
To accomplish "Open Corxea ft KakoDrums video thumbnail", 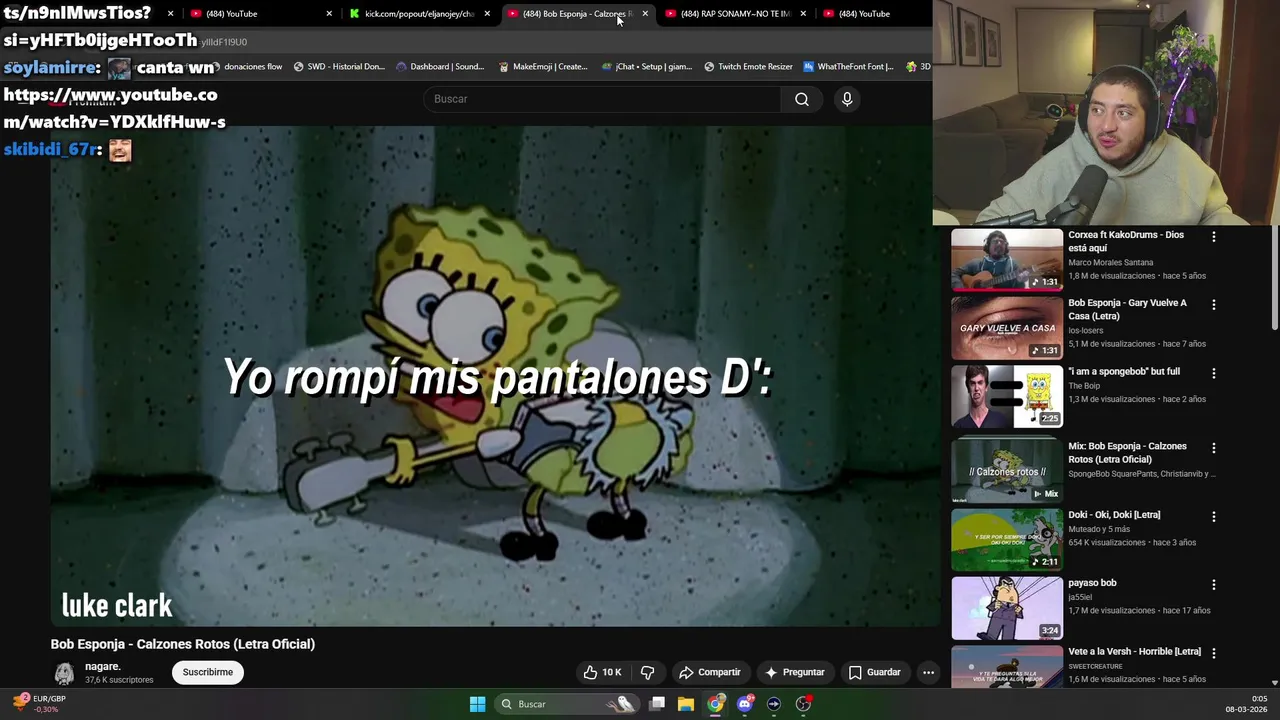I will coord(1006,260).
